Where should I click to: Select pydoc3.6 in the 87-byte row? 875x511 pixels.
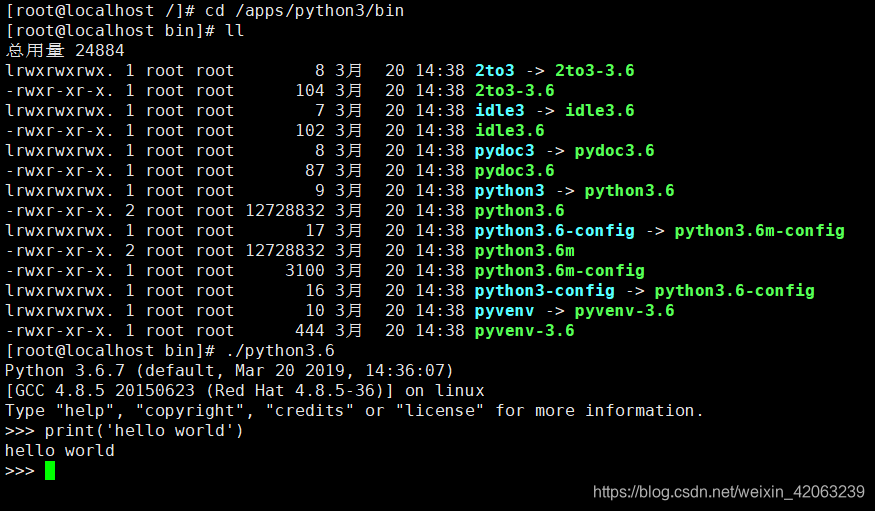tap(515, 171)
